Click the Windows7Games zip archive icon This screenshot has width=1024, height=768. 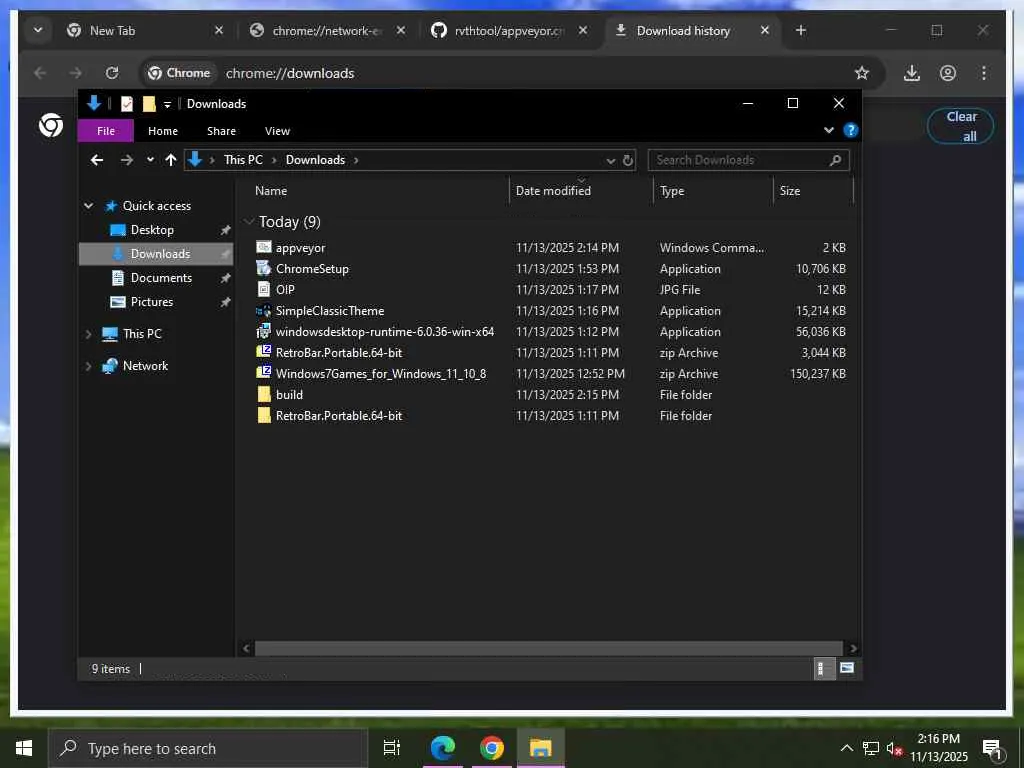coord(264,374)
